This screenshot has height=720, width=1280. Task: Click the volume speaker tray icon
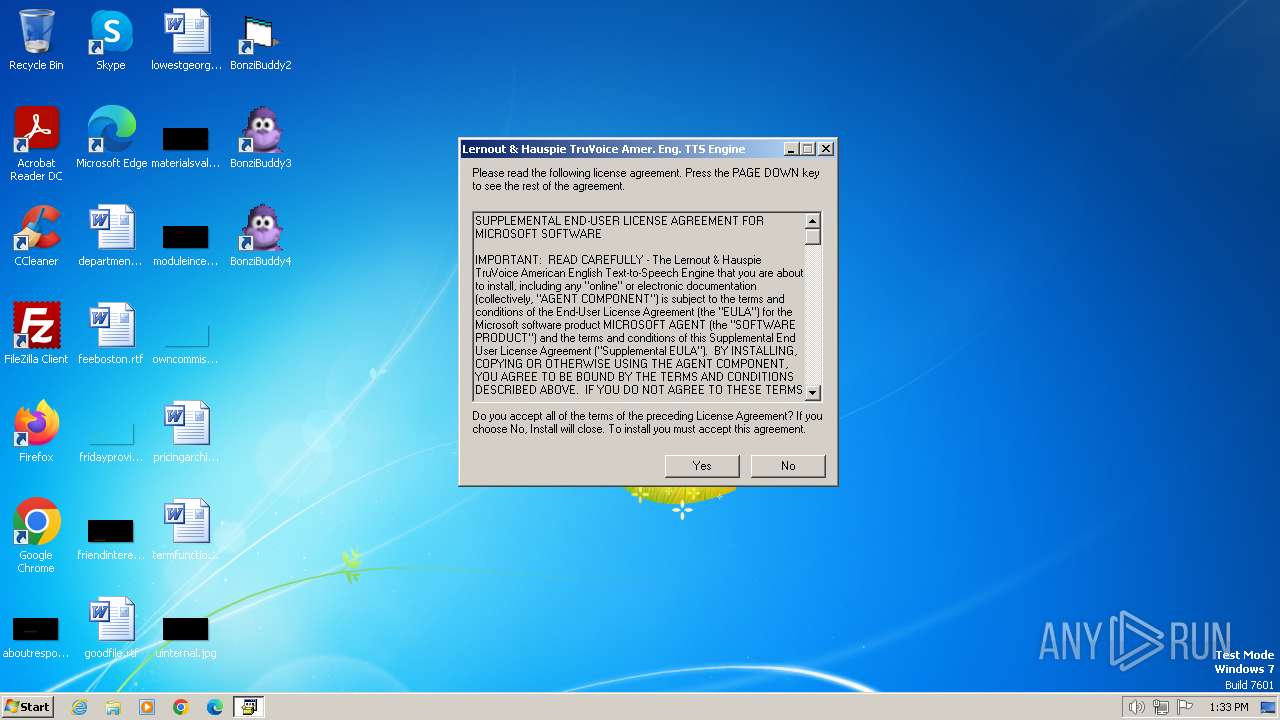(1136, 707)
